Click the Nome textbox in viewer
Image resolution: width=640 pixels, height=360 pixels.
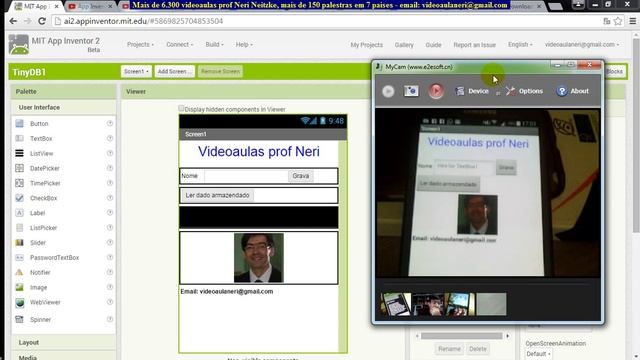(x=246, y=176)
